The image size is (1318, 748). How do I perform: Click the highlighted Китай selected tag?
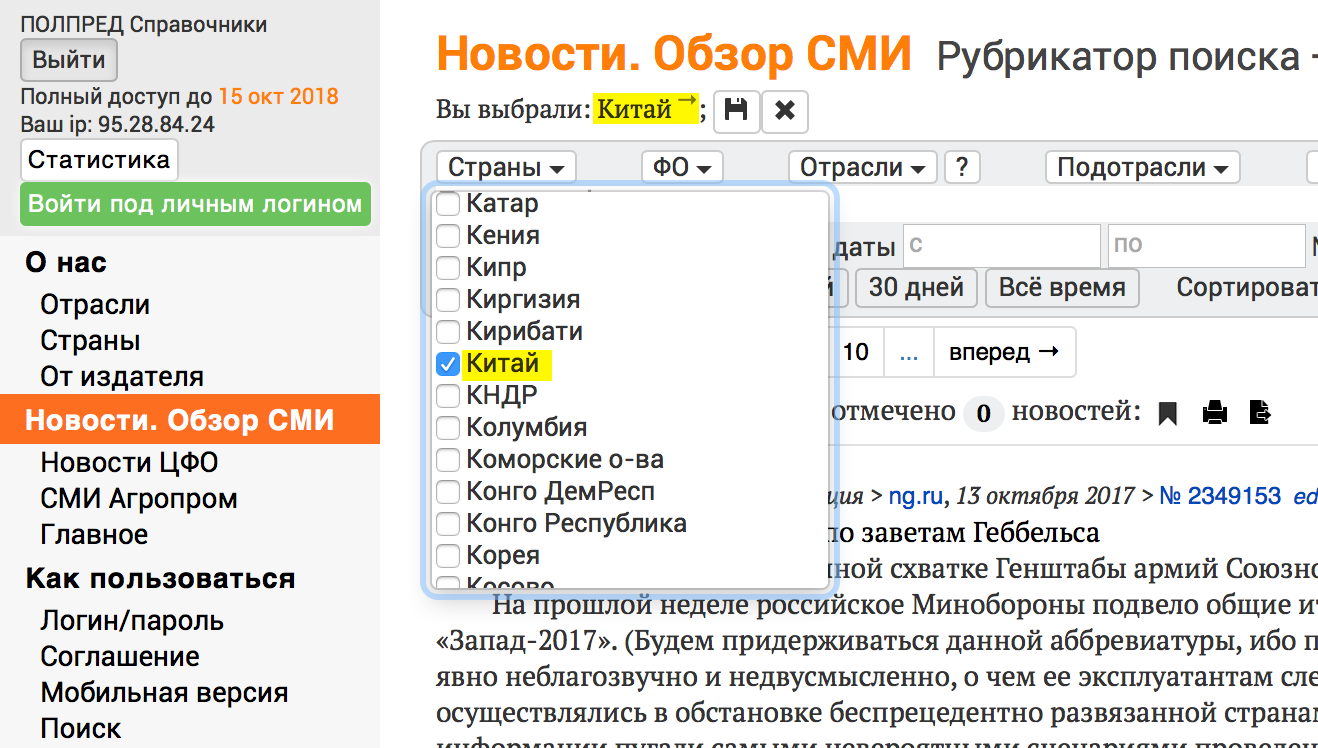pyautogui.click(x=646, y=109)
